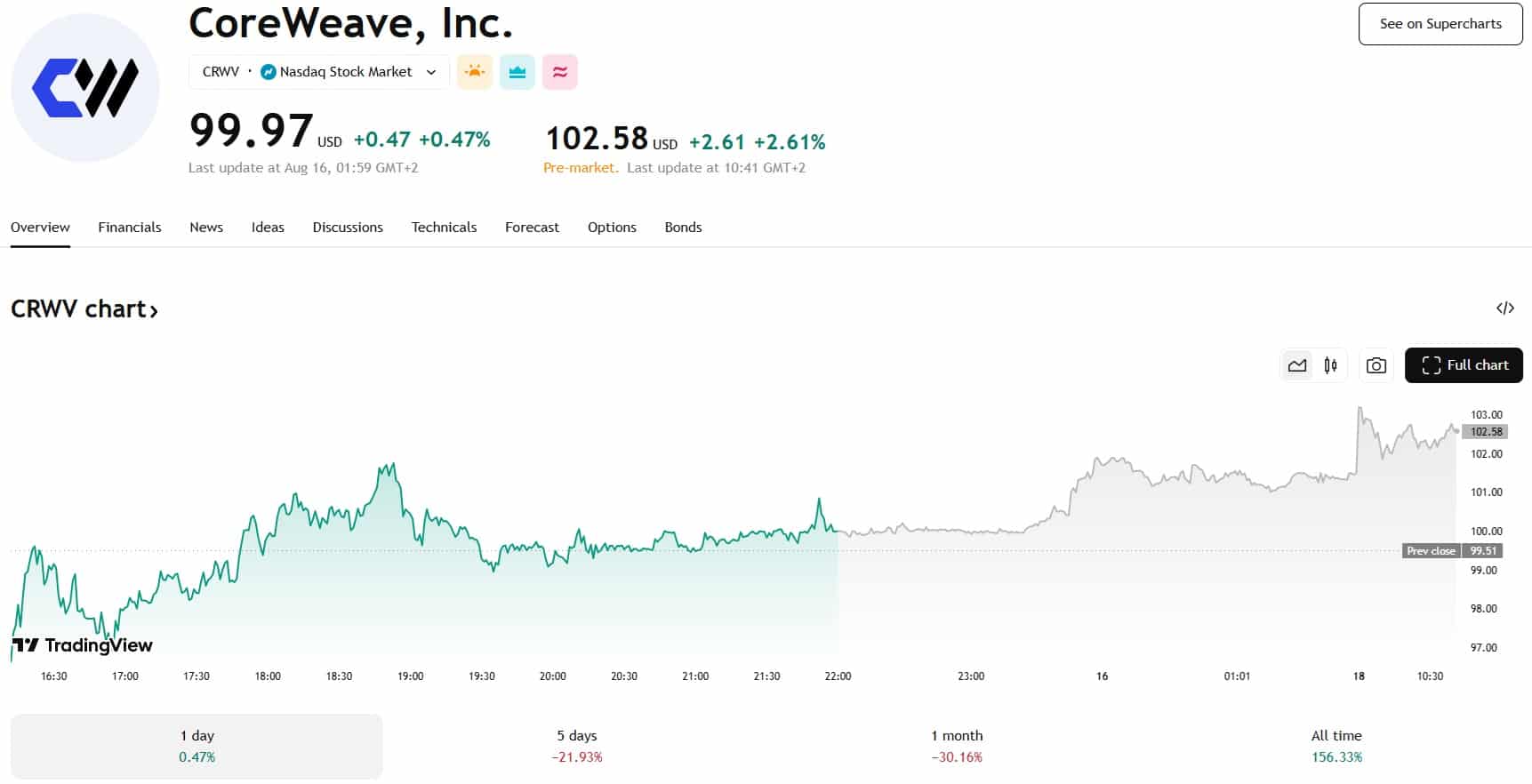Switch to the Technicals tab
The image size is (1532, 784).
(444, 228)
